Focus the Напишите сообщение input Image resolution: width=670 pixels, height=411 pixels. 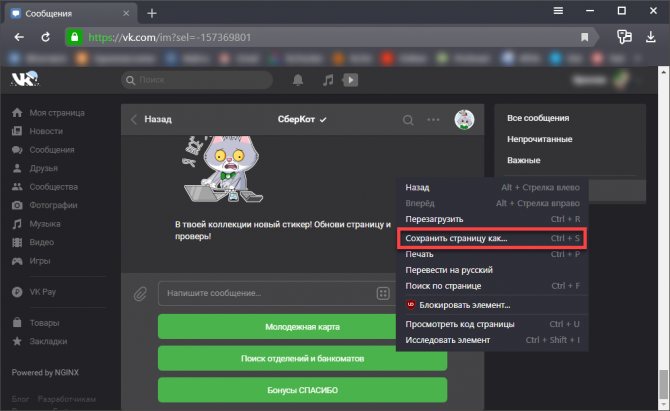coord(276,293)
